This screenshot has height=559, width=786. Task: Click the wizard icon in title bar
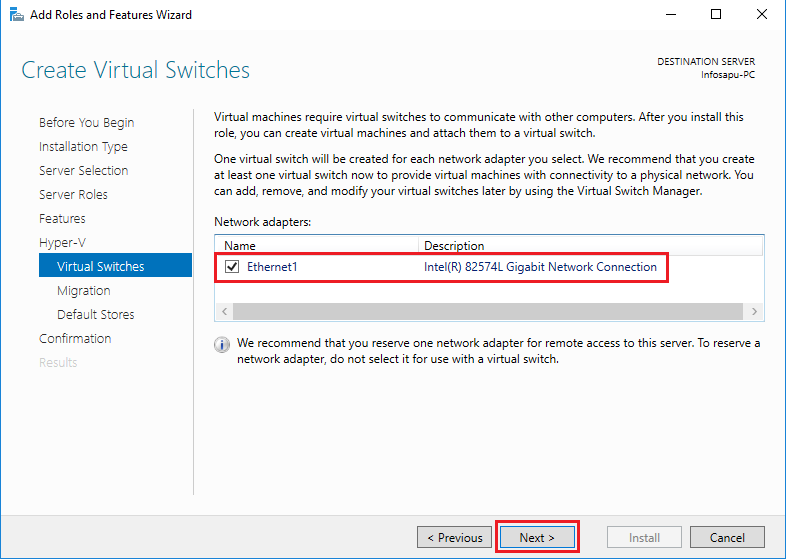[17, 15]
